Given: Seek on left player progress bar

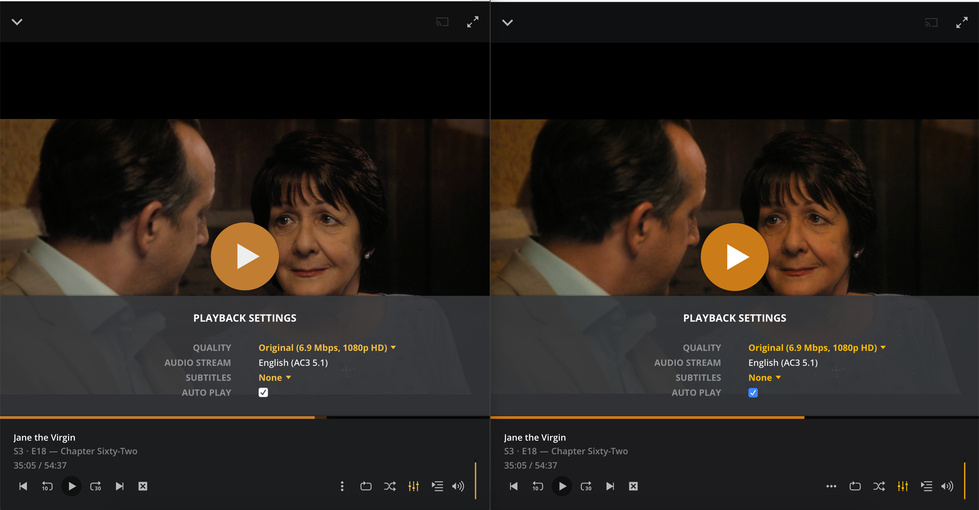Looking at the screenshot, I should tap(245, 417).
